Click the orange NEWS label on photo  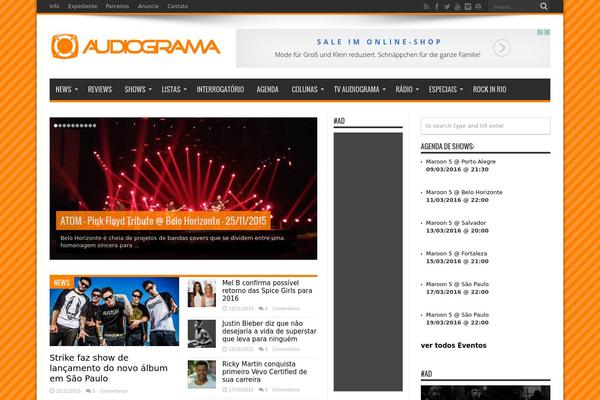[62, 282]
